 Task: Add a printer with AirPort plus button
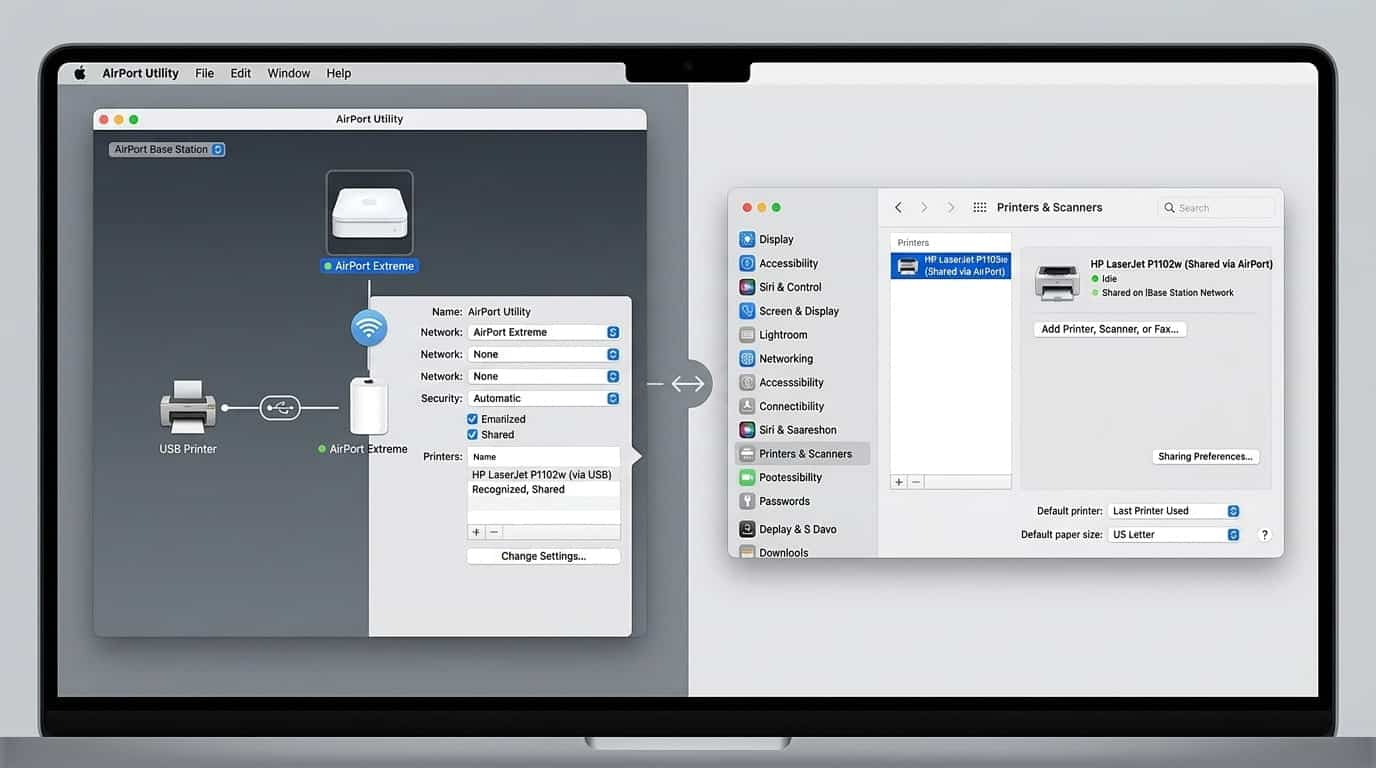point(476,532)
